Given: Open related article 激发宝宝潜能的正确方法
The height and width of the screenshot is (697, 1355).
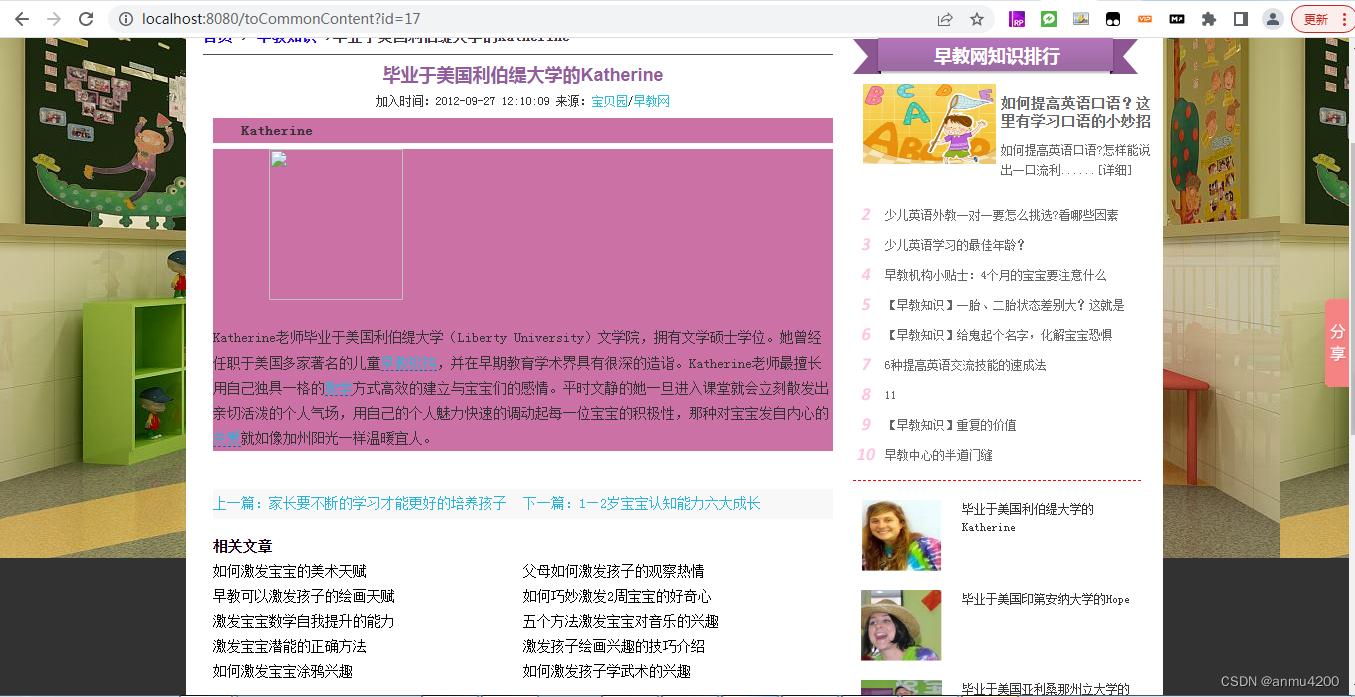Looking at the screenshot, I should click(290, 646).
